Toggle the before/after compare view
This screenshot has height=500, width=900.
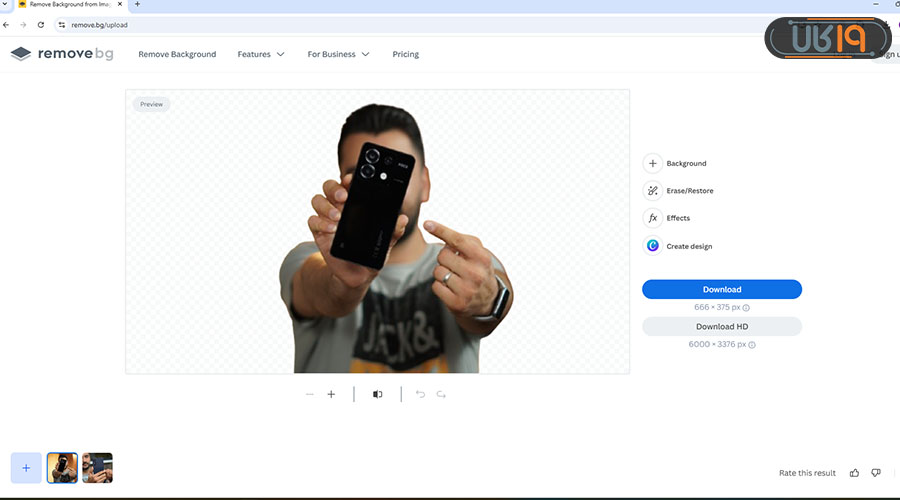point(377,394)
